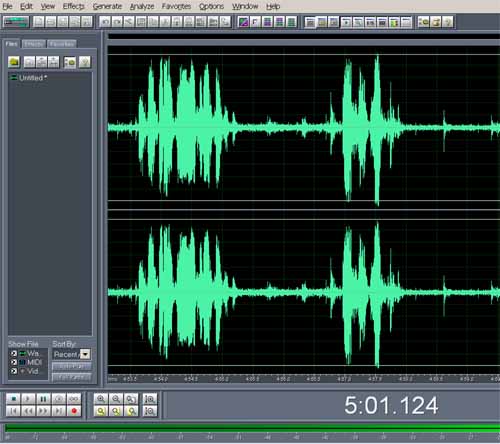500x444 pixels.
Task: Switch to the Effects panel tab
Action: (x=34, y=44)
